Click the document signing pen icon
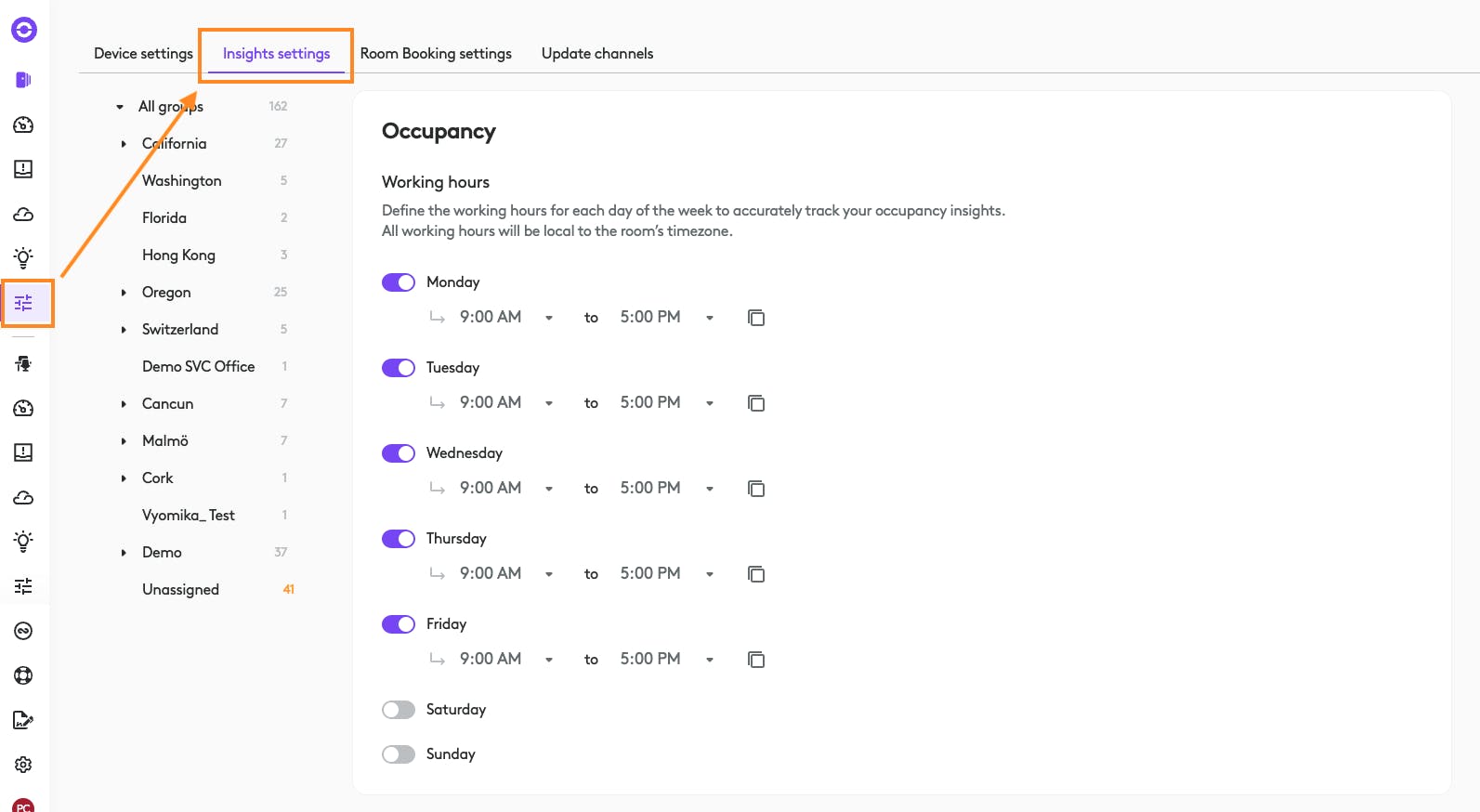This screenshot has height=812, width=1480. click(24, 720)
